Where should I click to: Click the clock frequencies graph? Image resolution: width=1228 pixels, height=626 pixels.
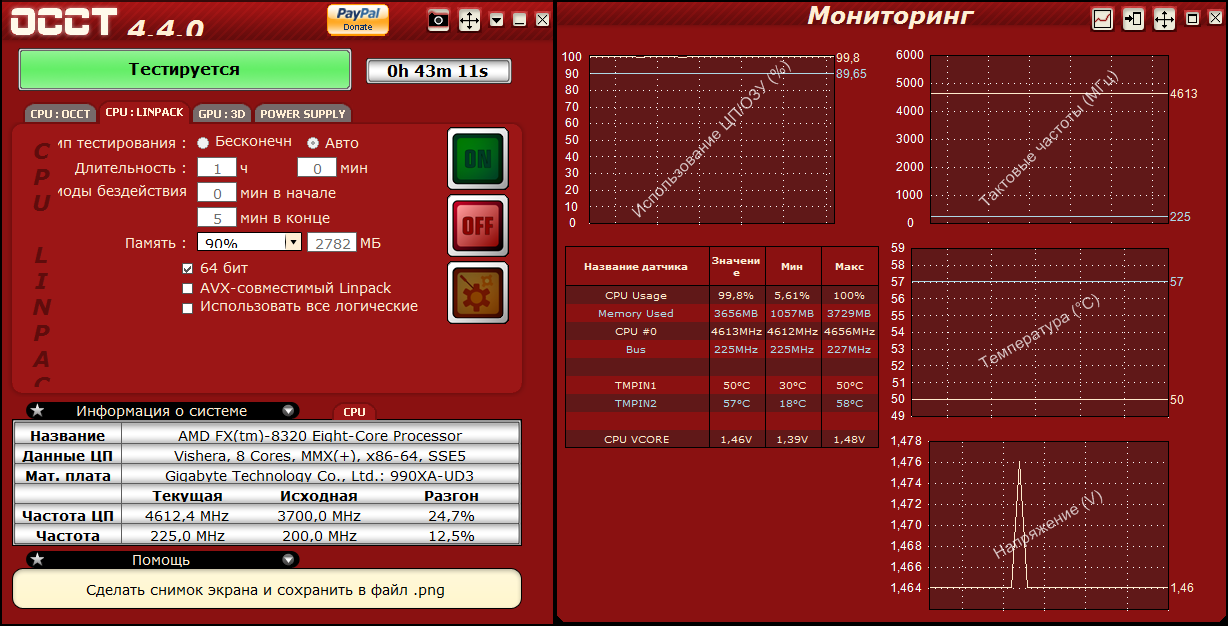point(1049,140)
